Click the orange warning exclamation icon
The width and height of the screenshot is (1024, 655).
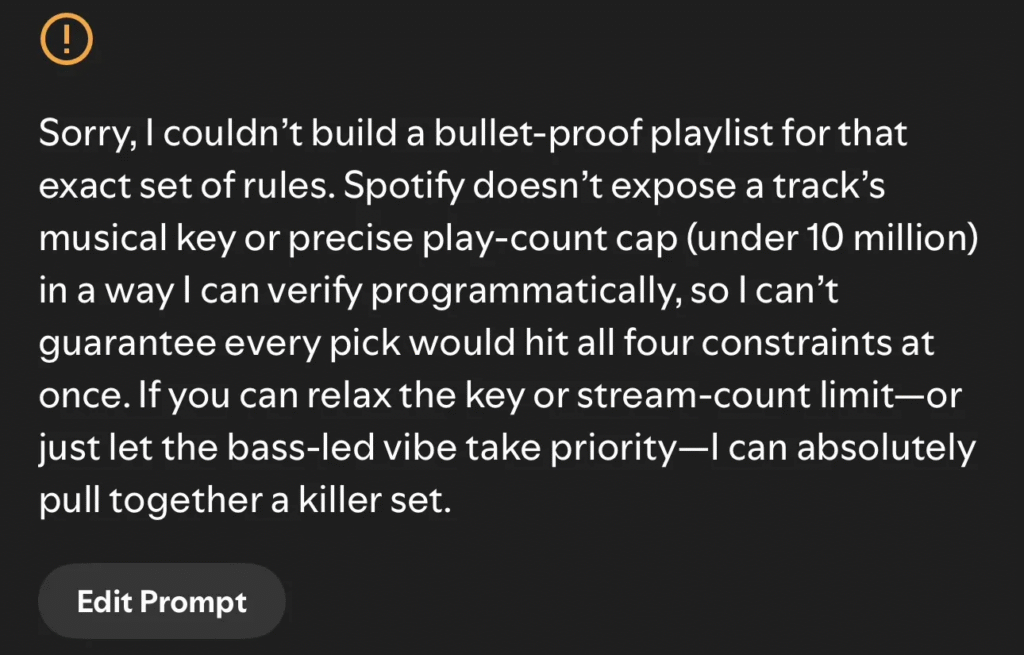pyautogui.click(x=65, y=40)
